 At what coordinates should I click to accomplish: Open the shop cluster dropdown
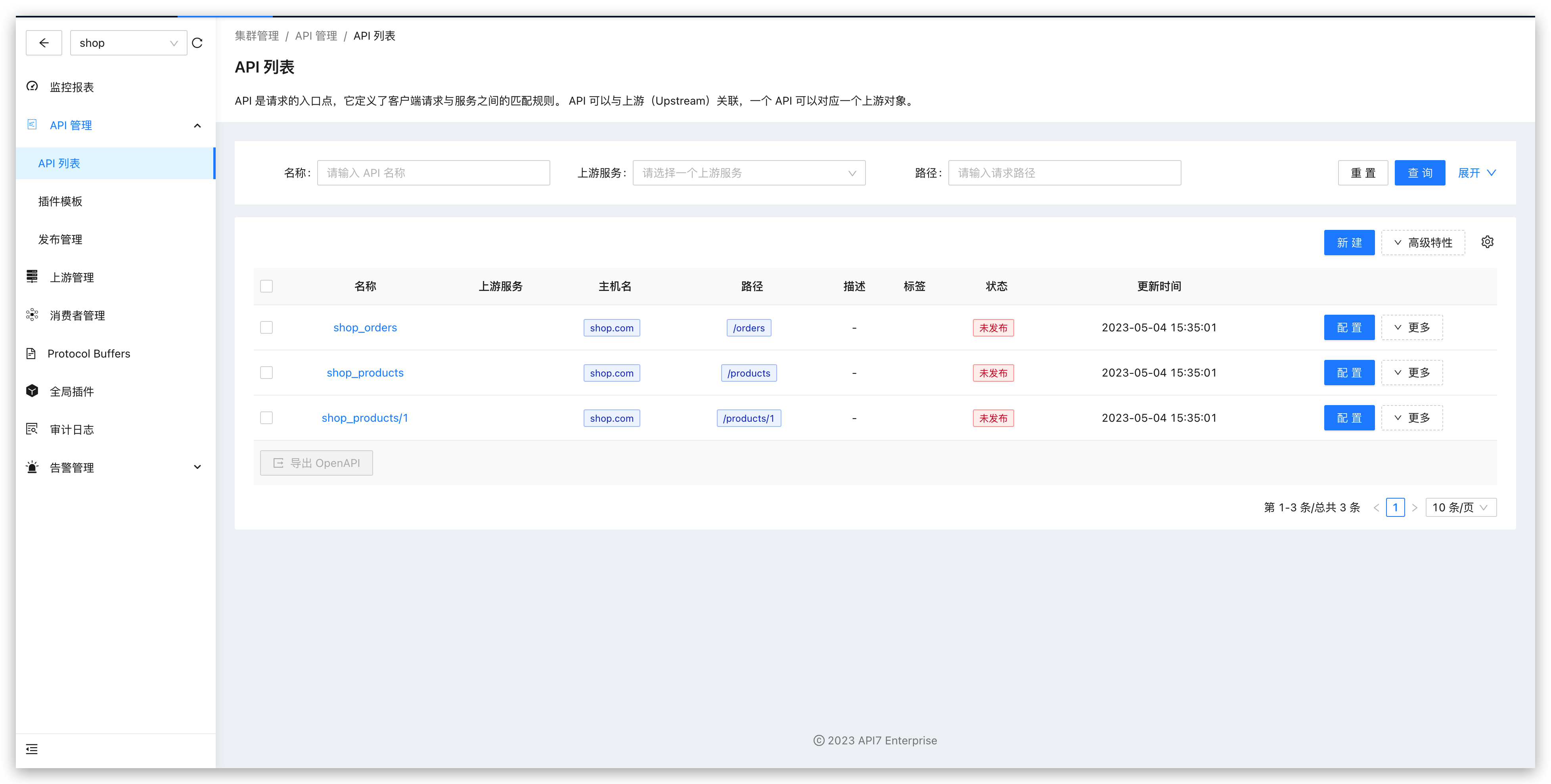[x=128, y=43]
